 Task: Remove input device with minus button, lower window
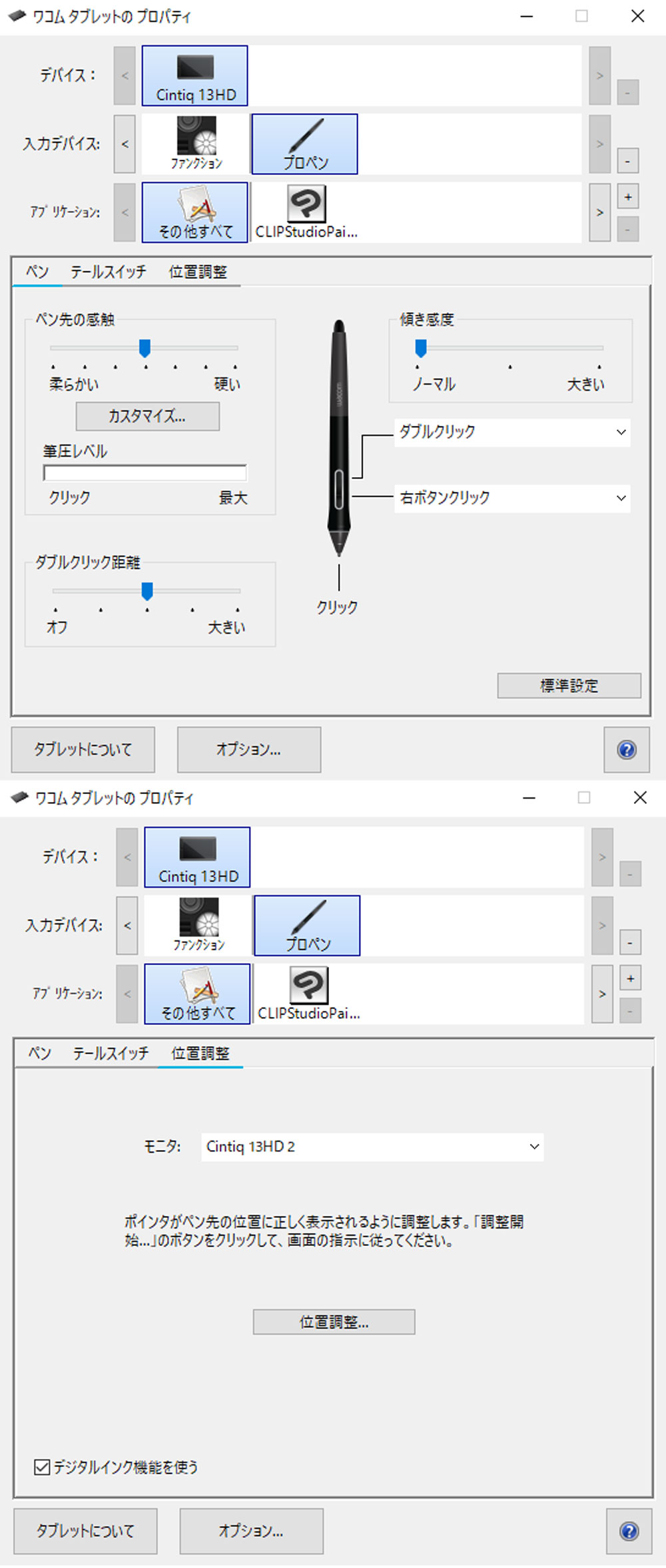coord(631,942)
